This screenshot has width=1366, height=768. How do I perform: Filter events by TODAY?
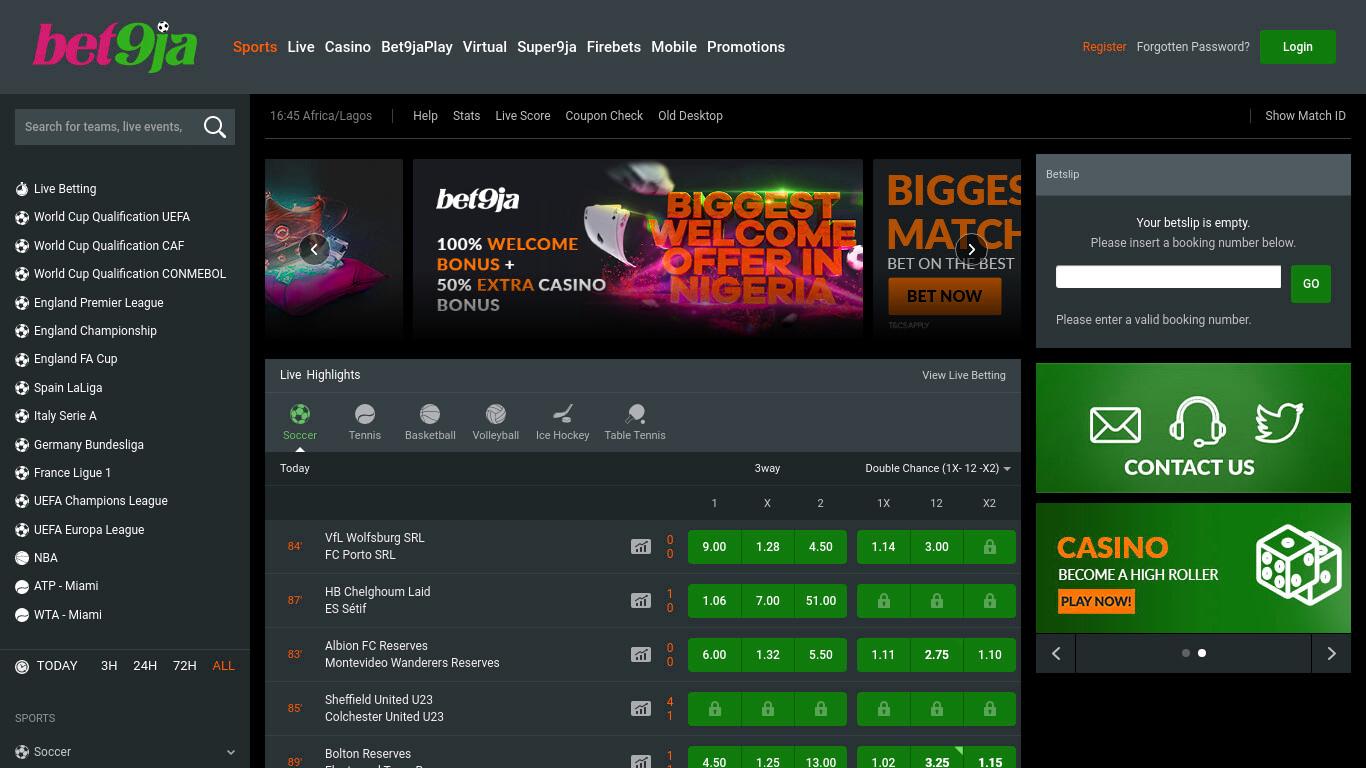57,666
